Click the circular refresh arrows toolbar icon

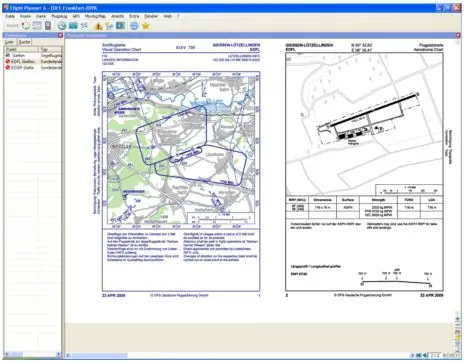click(26, 26)
